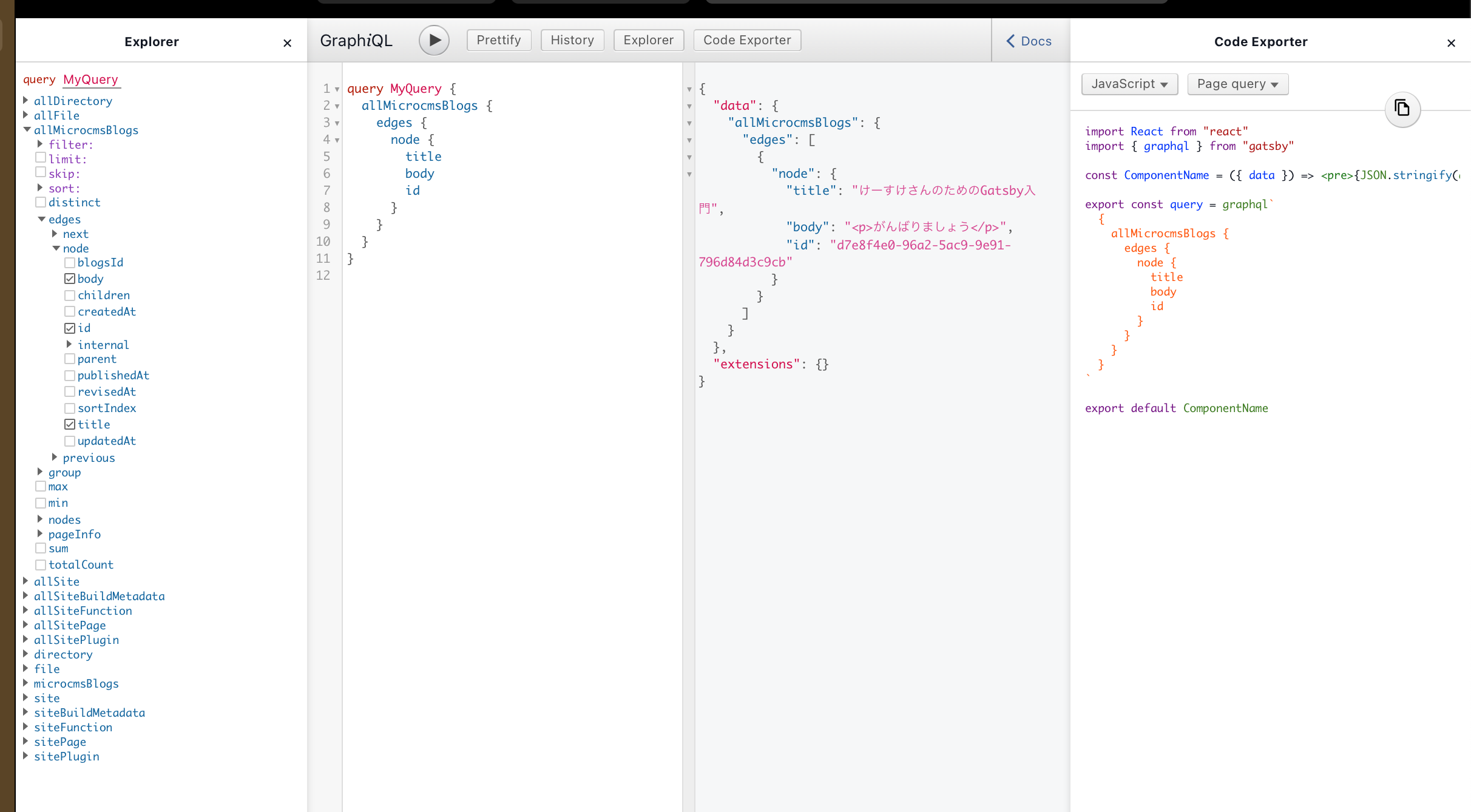Open the JavaScript language dropdown

pos(1129,84)
